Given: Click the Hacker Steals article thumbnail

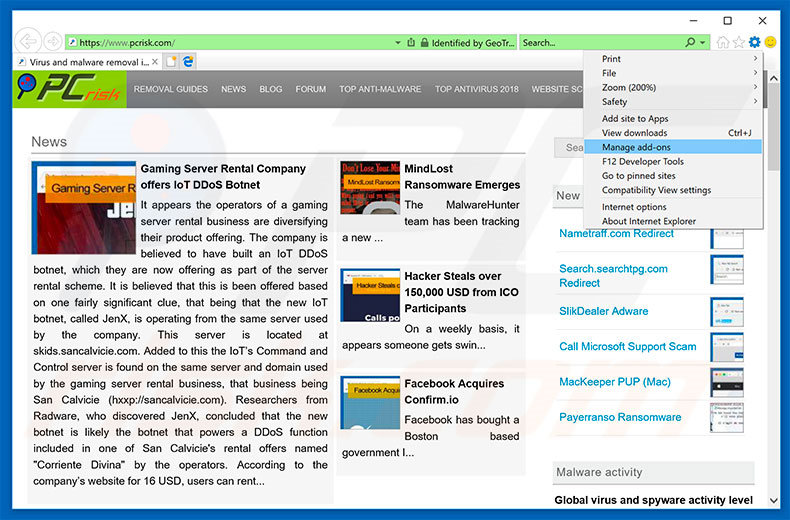Looking at the screenshot, I should (370, 295).
